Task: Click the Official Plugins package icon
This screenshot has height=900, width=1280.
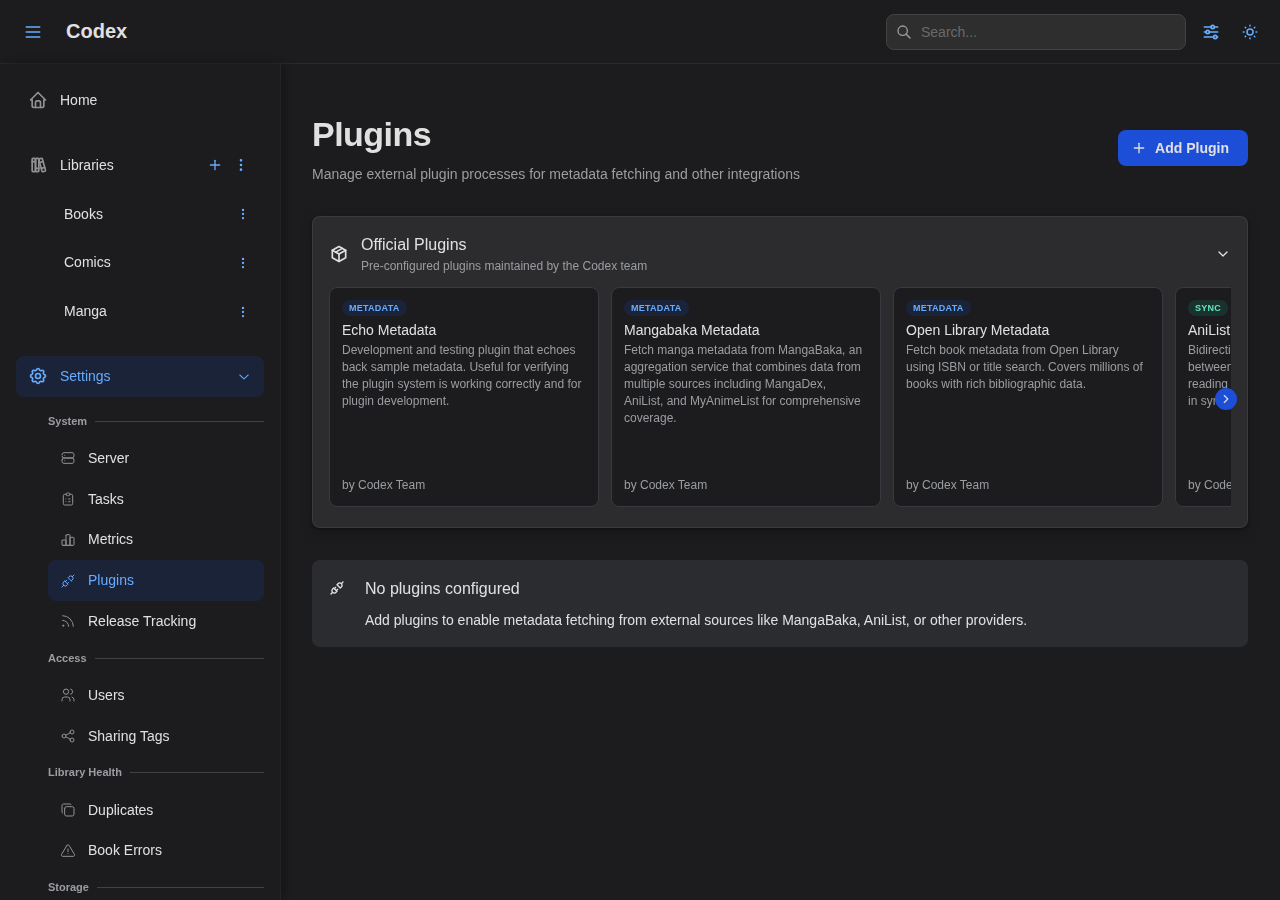Action: coord(339,254)
